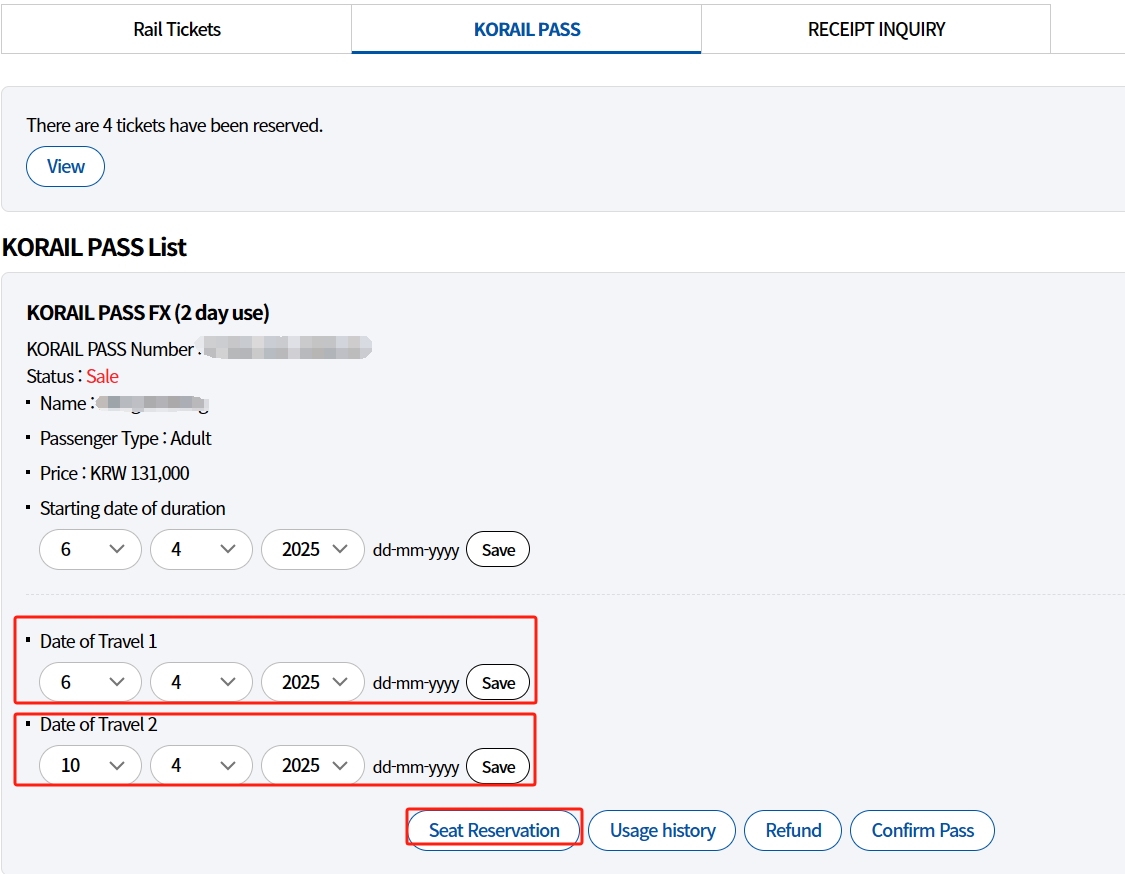Open the year dropdown for Date of Travel 2

click(x=312, y=765)
